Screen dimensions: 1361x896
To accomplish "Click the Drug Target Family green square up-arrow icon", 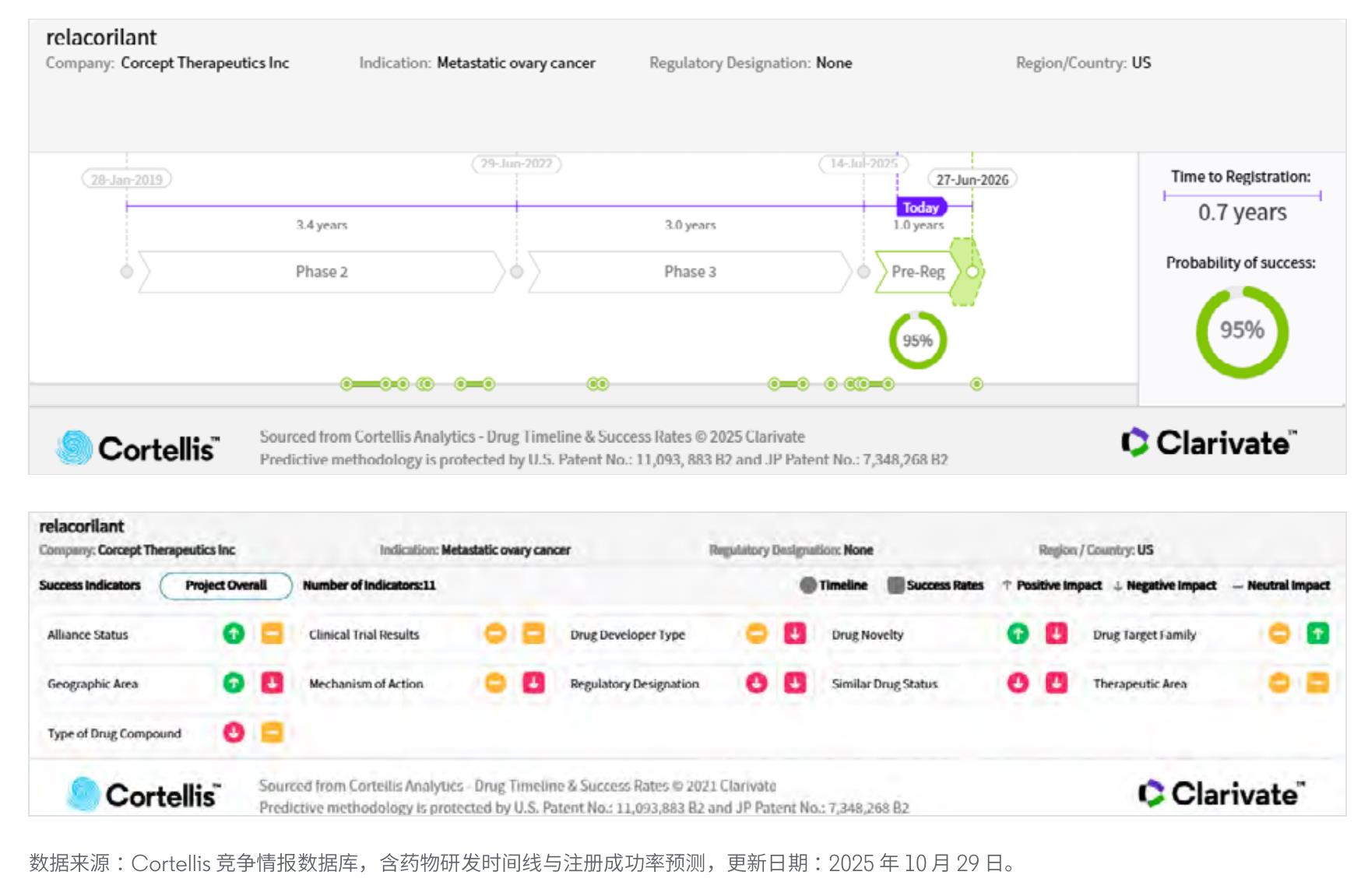I will point(1317,634).
